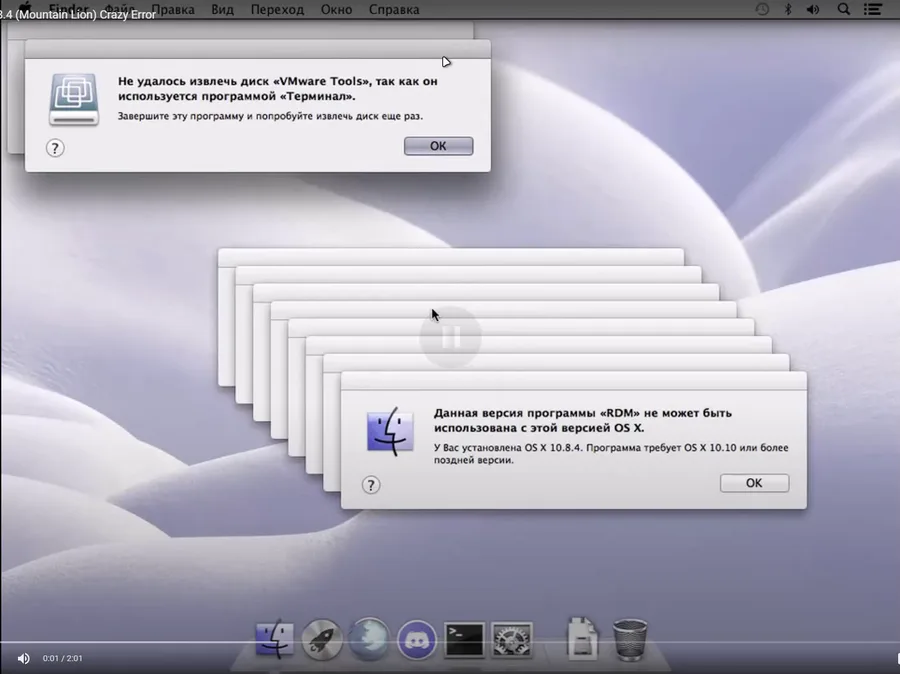Click OK in the RDM version dialog

pyautogui.click(x=754, y=483)
